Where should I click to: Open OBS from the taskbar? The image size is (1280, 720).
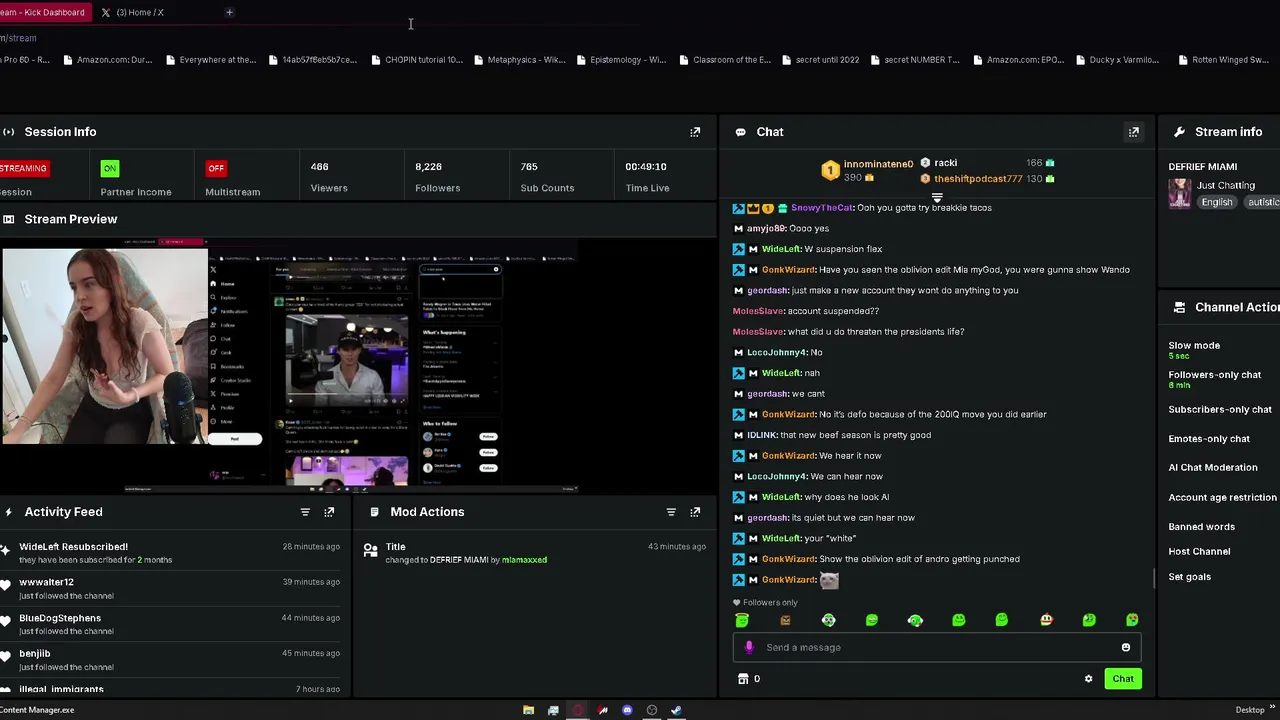coord(652,710)
